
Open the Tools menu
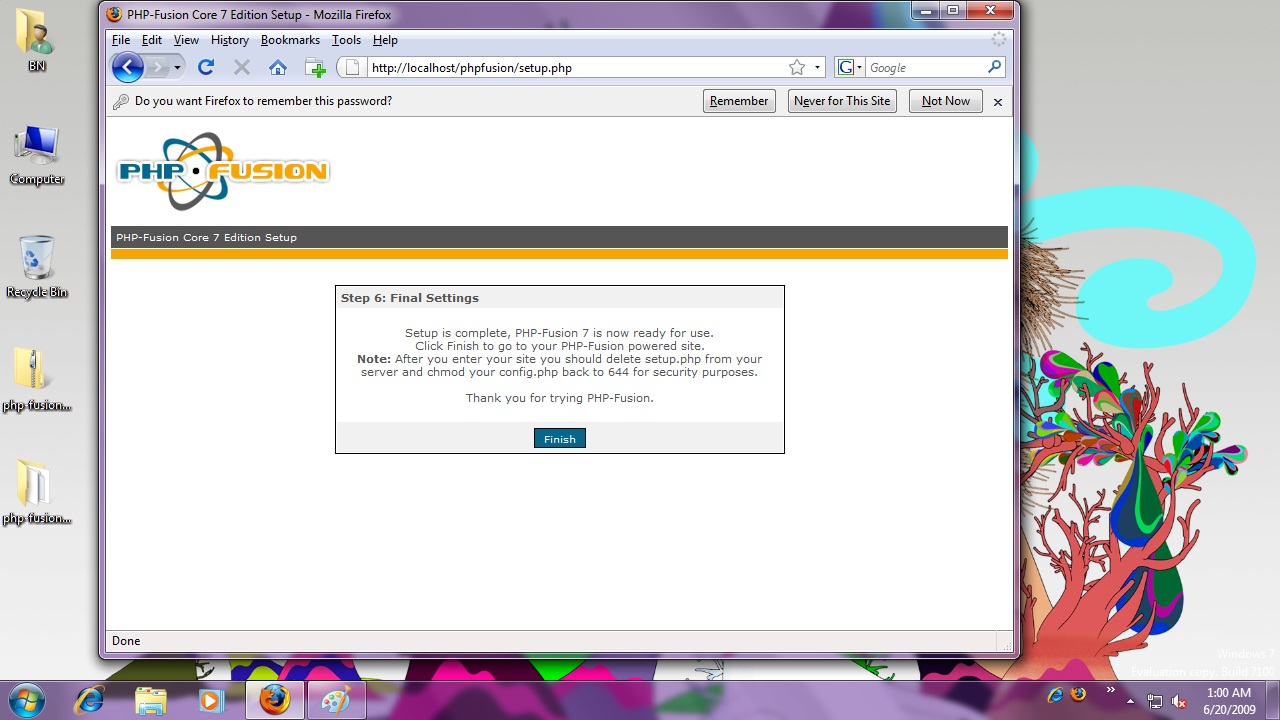(346, 40)
